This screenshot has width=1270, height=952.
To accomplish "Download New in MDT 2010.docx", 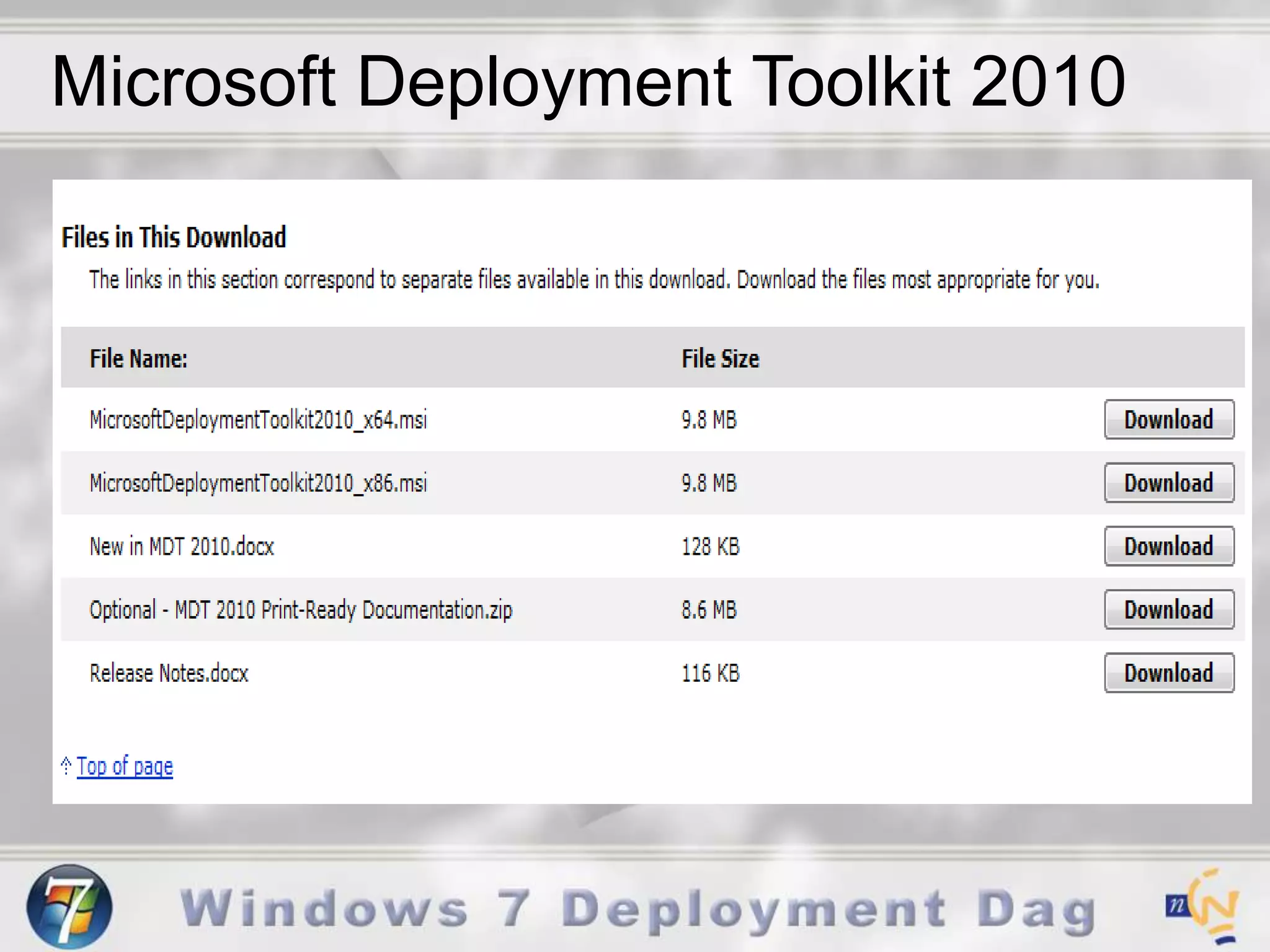I will (1169, 546).
